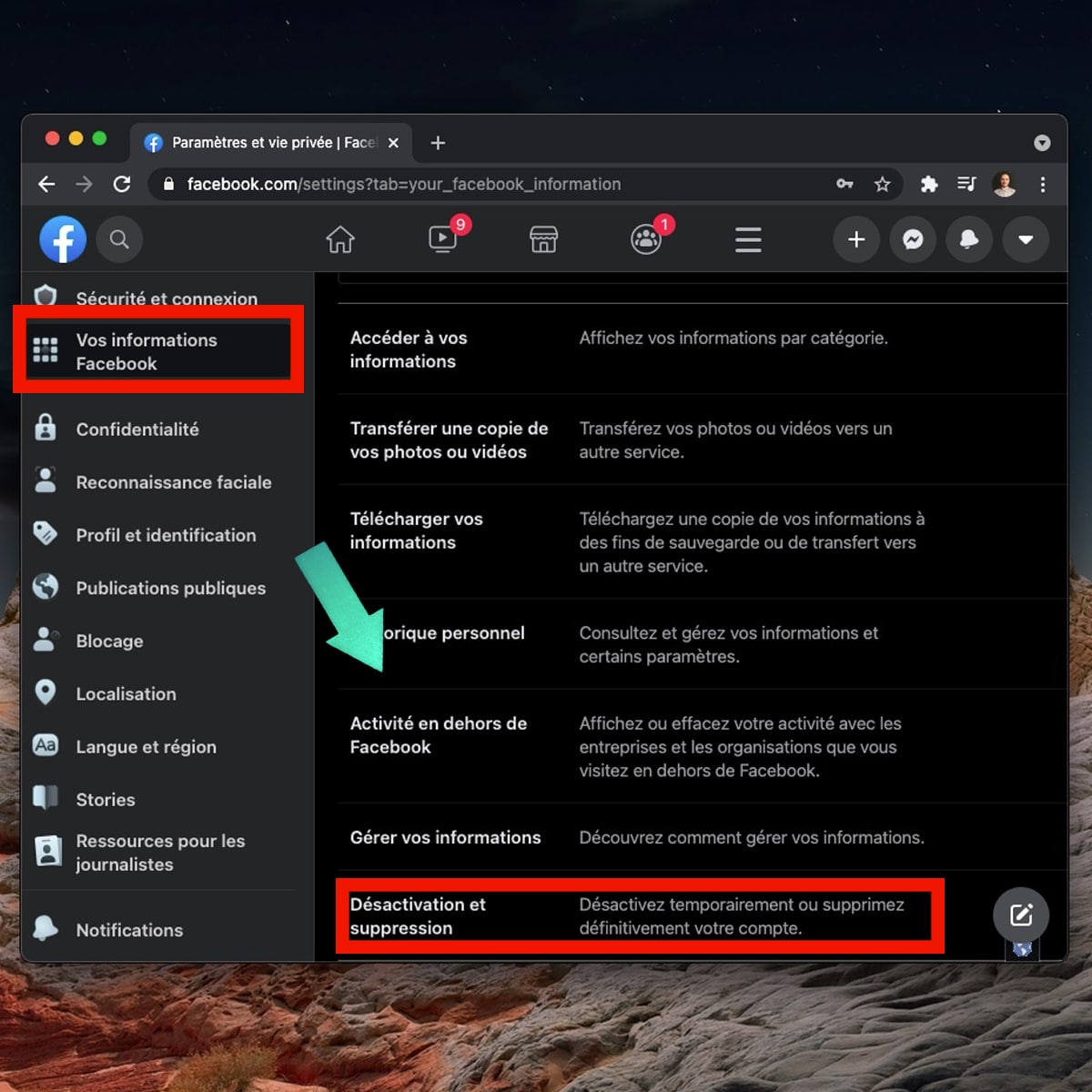Click text 'Affichez vos informations par catégorie.'
The image size is (1092, 1092).
pos(733,338)
